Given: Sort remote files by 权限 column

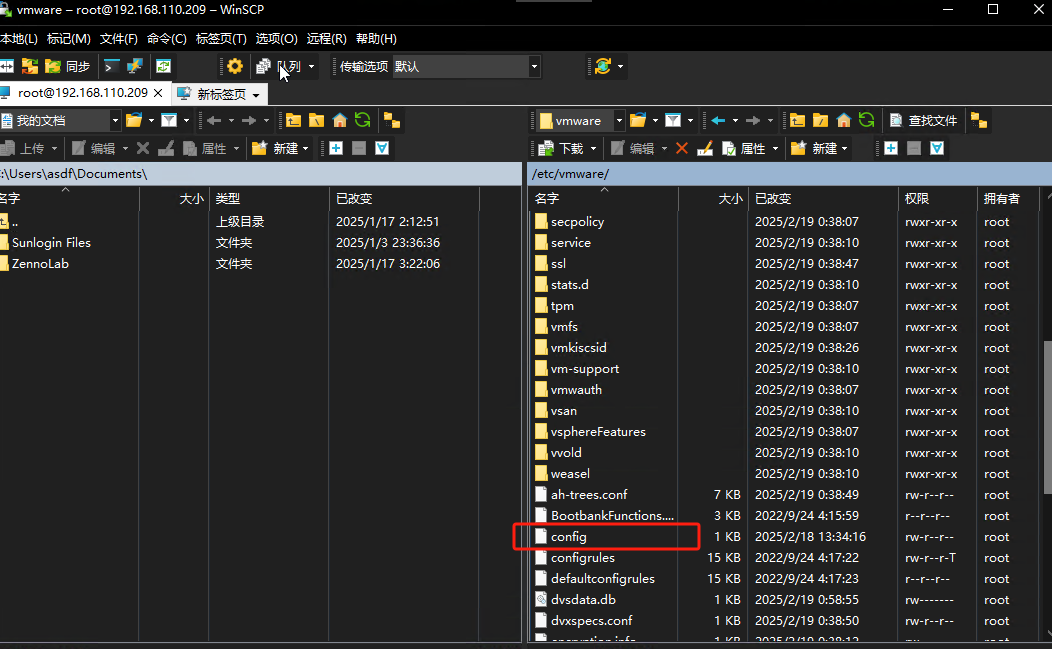Looking at the screenshot, I should pos(937,199).
